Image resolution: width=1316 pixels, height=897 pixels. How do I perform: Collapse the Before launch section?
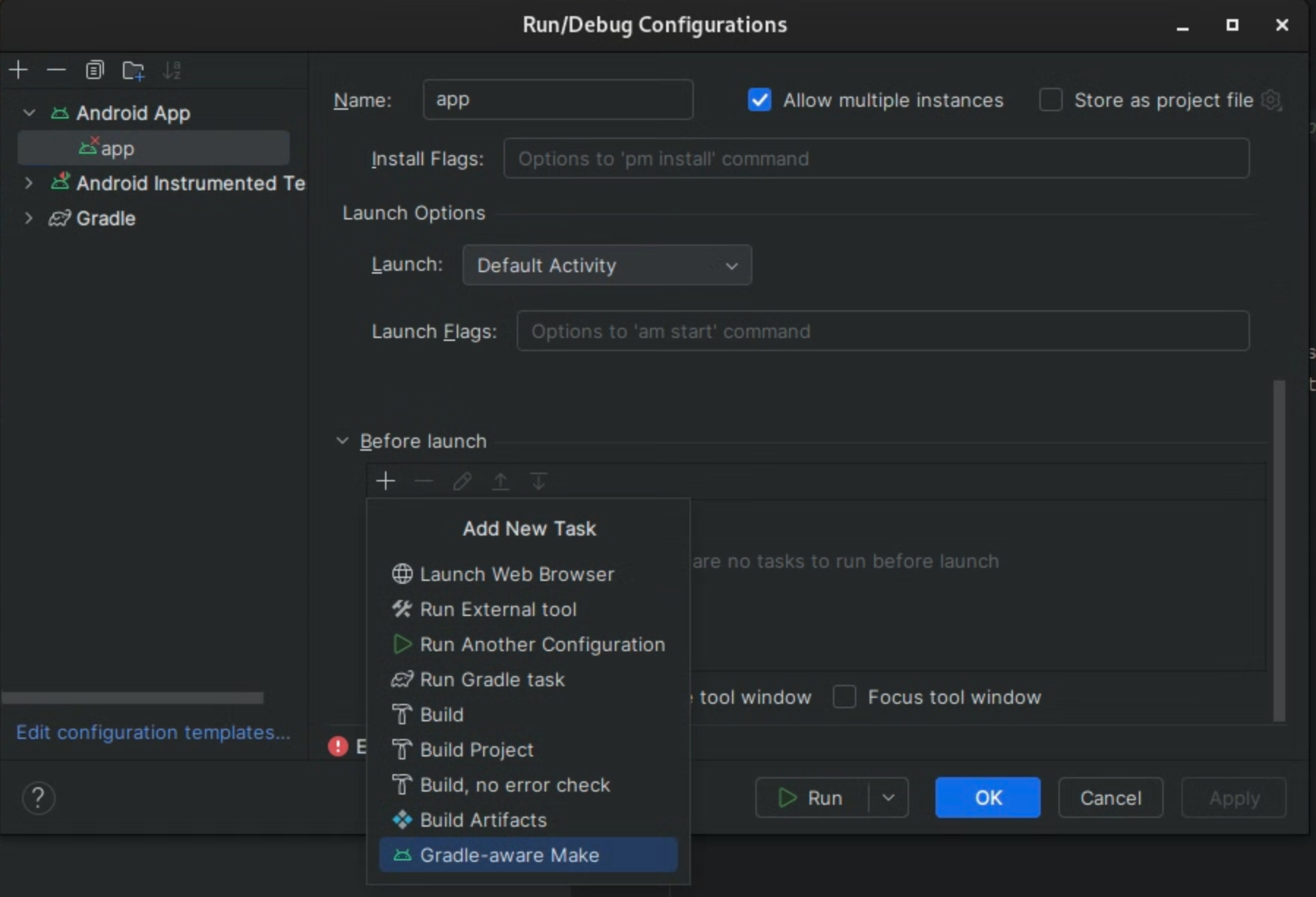[342, 440]
